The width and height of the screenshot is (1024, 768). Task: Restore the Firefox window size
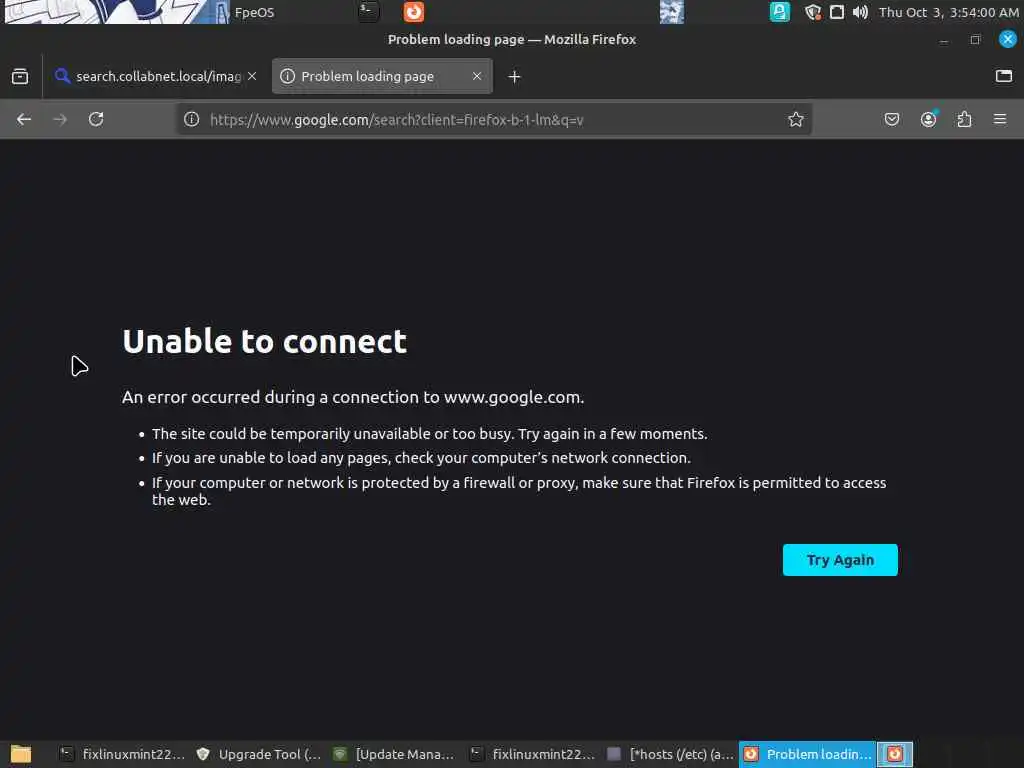tap(976, 40)
